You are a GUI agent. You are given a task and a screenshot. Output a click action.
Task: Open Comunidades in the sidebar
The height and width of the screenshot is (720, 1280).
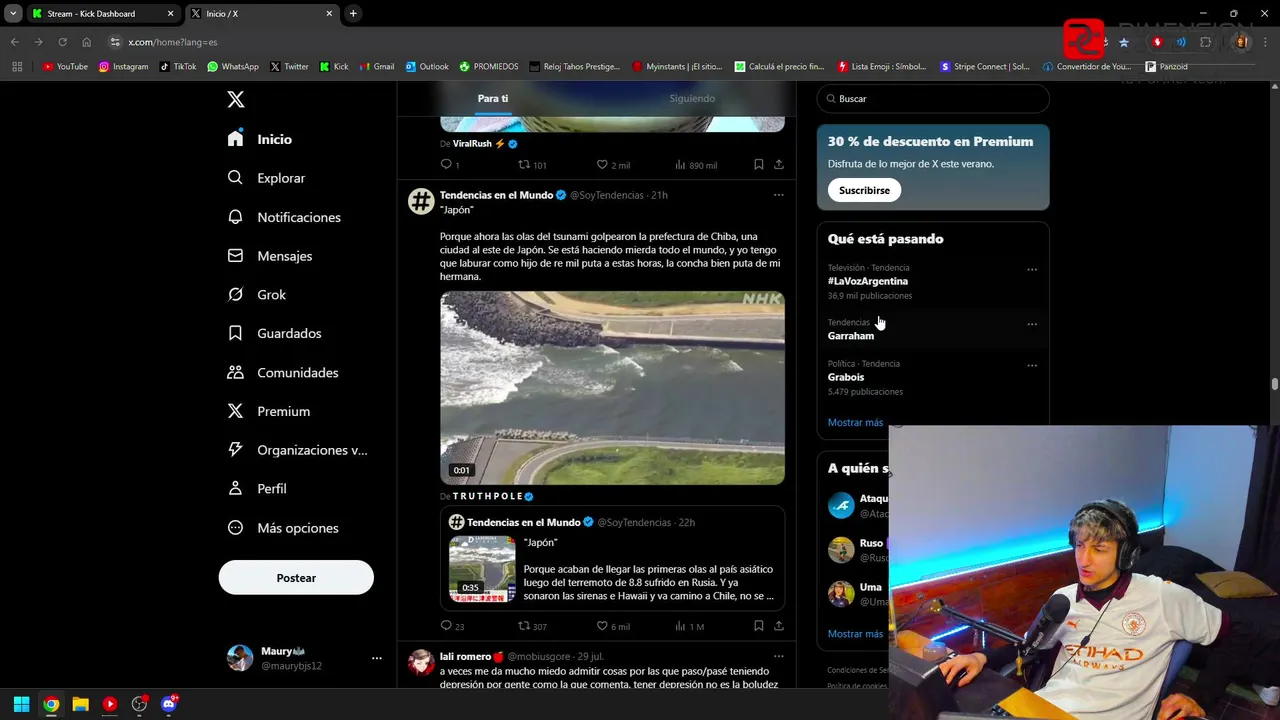[x=283, y=372]
